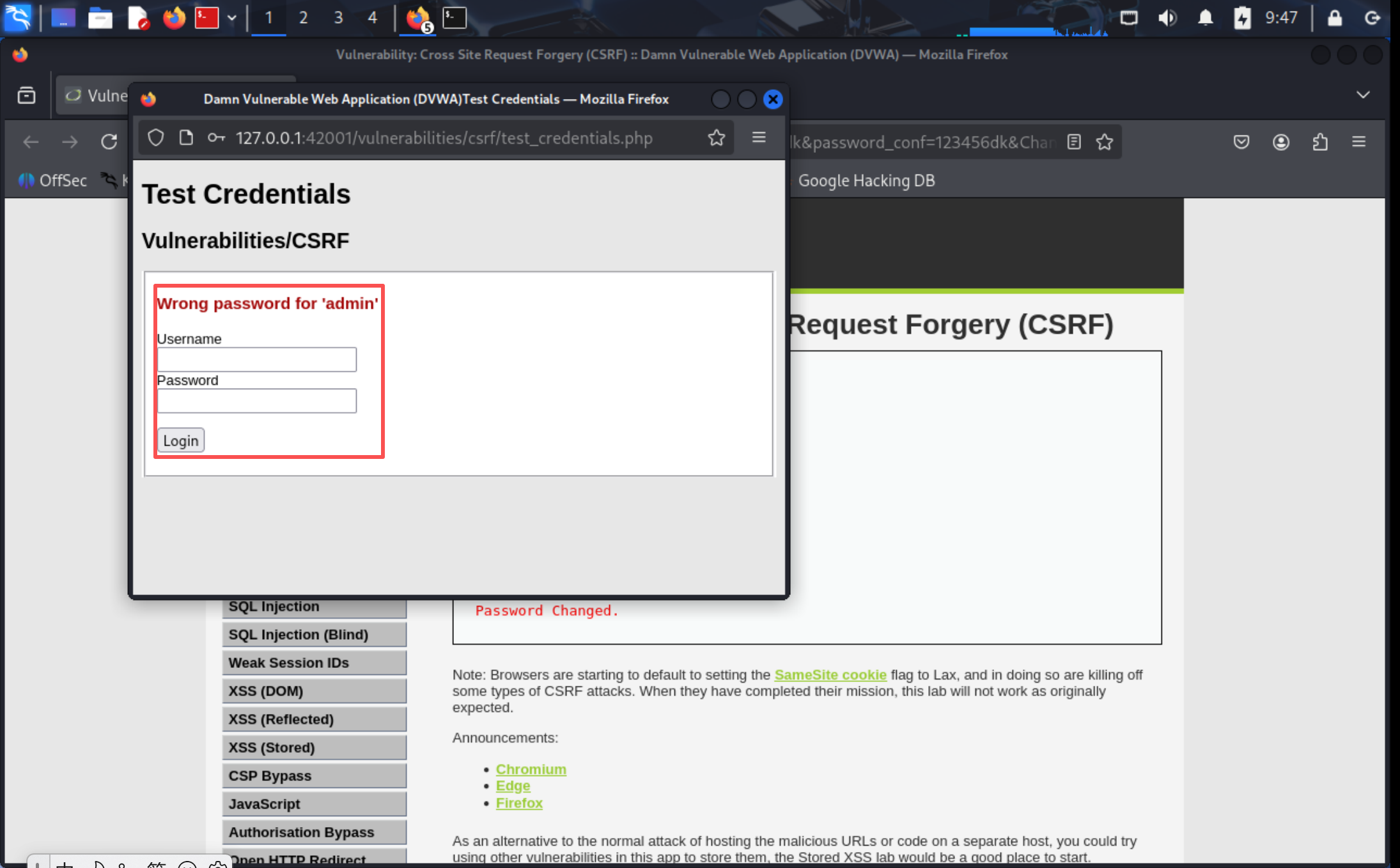Click the shield tracking protection icon
The width and height of the screenshot is (1400, 868).
pyautogui.click(x=155, y=138)
